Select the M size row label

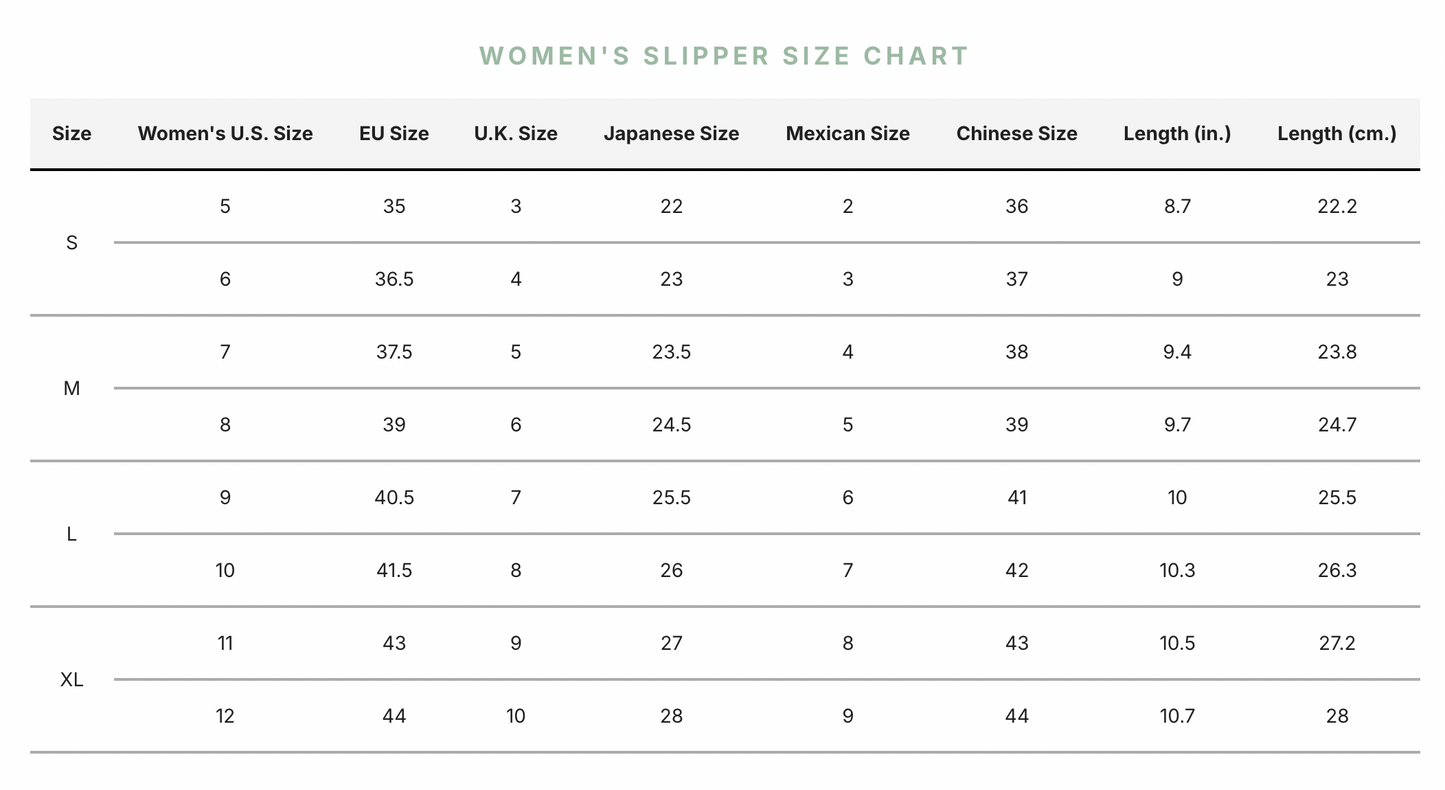[x=72, y=389]
